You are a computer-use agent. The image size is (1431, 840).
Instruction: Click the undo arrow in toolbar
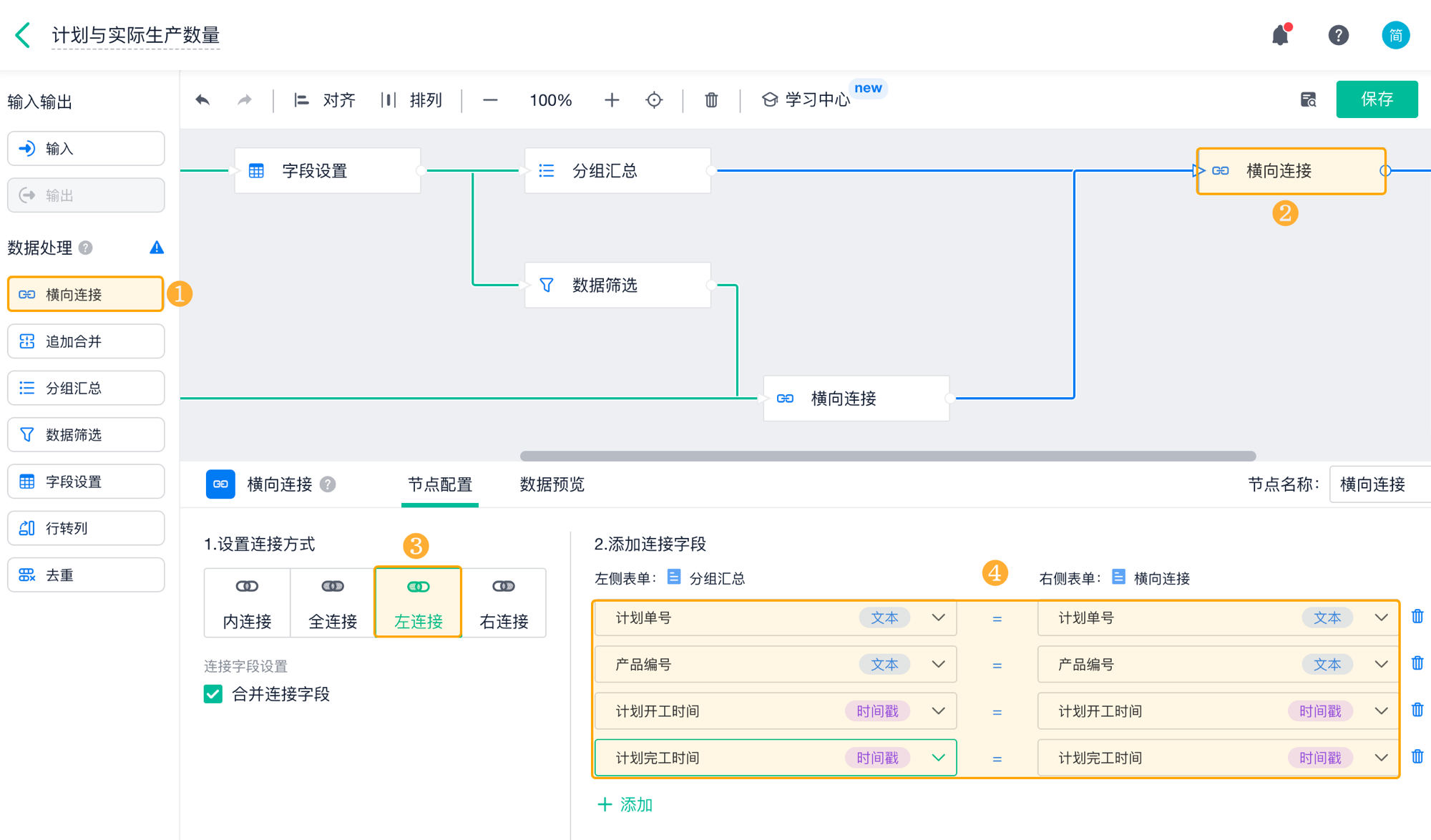point(202,100)
